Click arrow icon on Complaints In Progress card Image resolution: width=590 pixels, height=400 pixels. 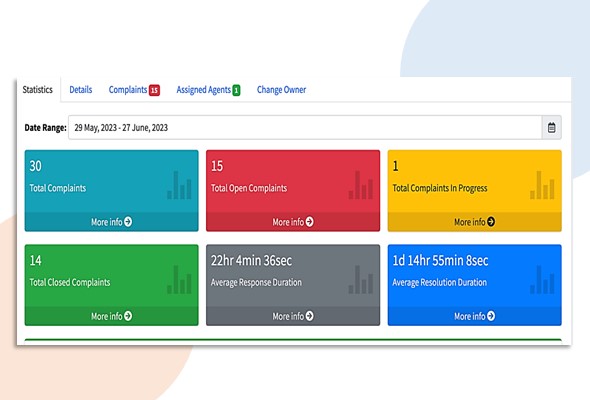coord(491,222)
